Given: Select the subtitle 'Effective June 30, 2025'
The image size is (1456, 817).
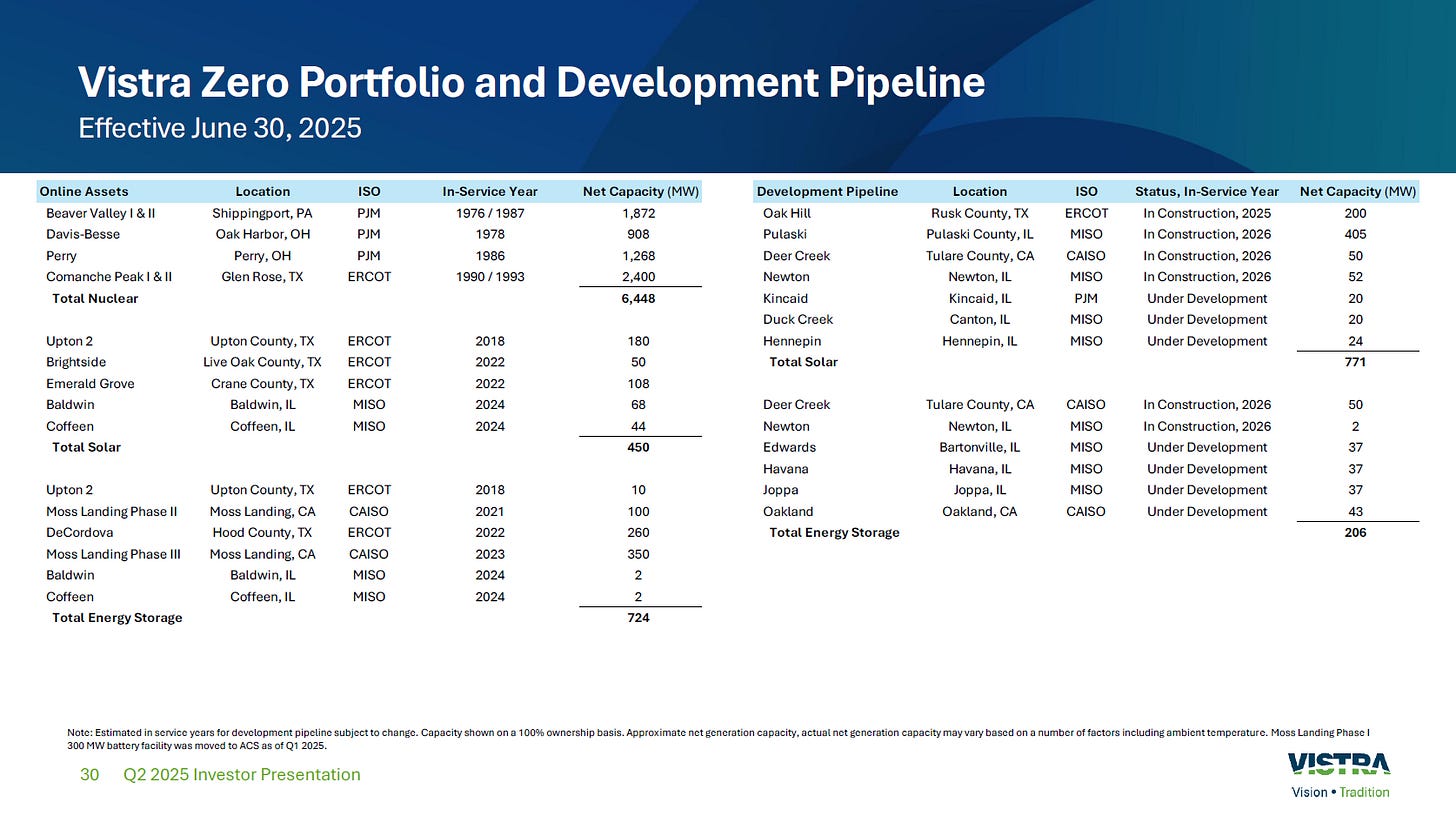Looking at the screenshot, I should point(219,129).
